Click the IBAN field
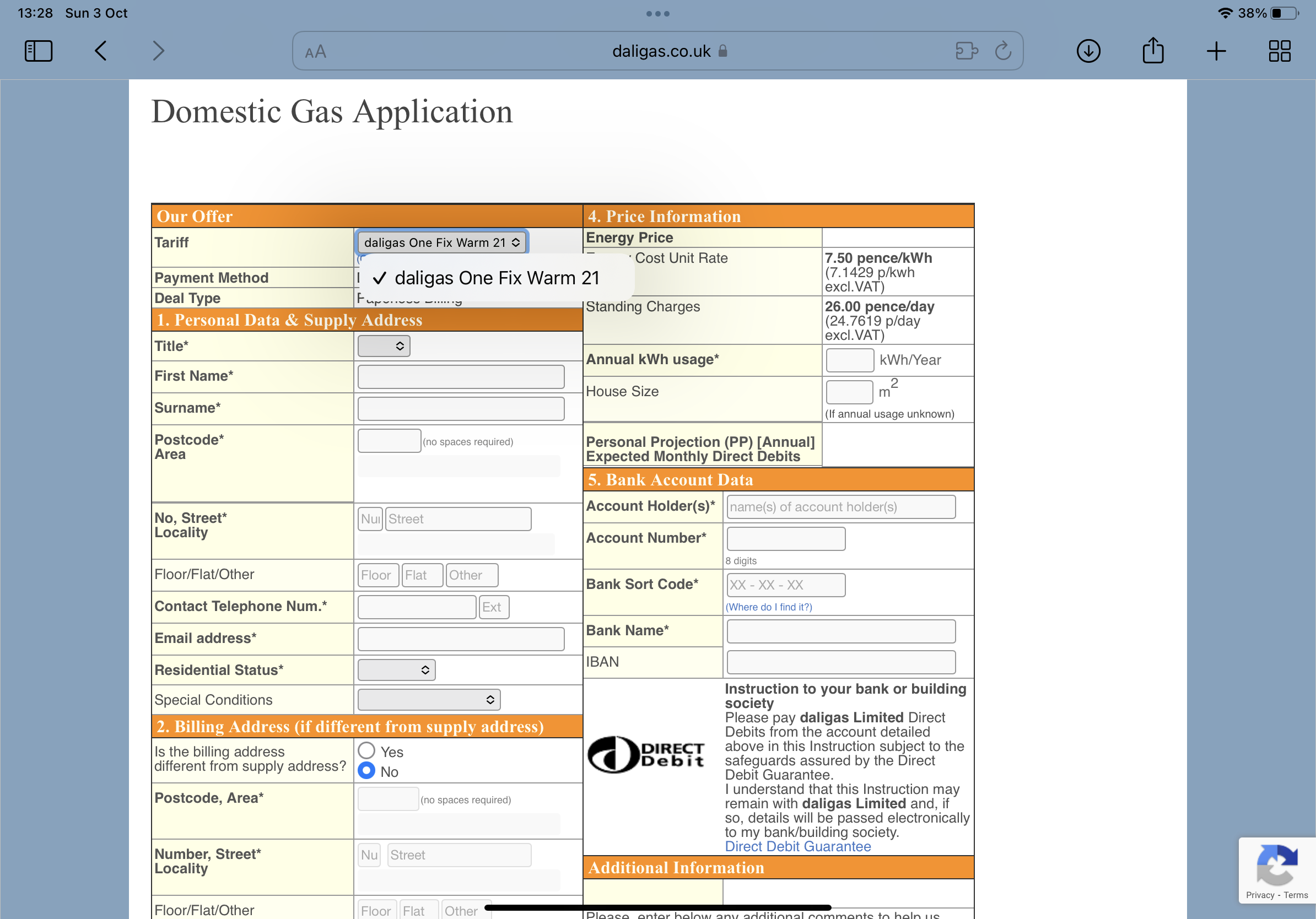The height and width of the screenshot is (919, 1316). pyautogui.click(x=841, y=662)
